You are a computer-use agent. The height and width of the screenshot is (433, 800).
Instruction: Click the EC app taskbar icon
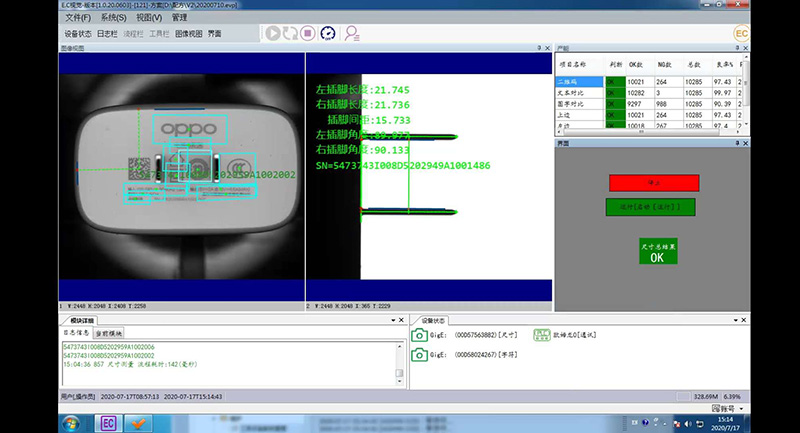[x=108, y=423]
